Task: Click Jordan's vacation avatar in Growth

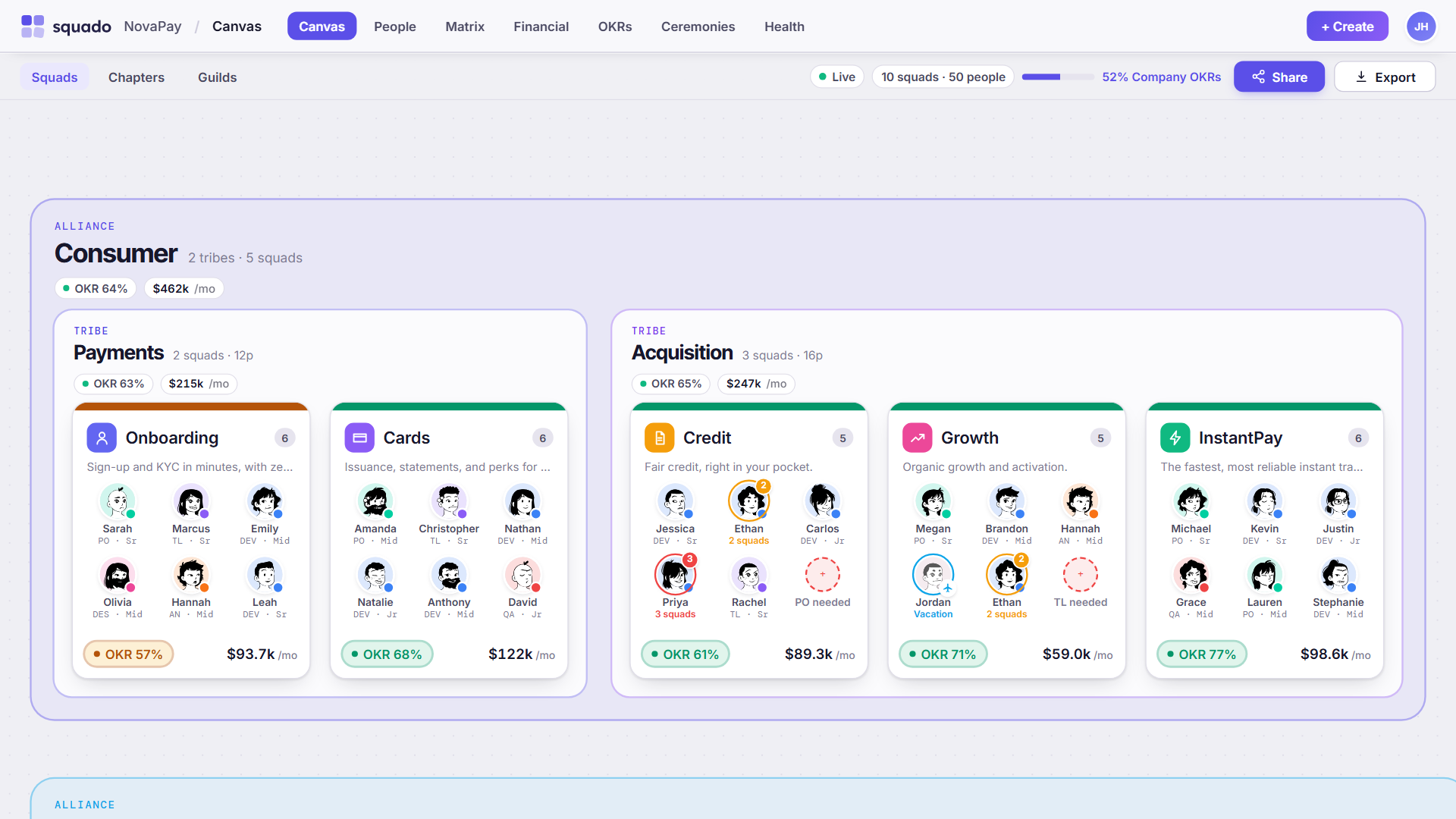Action: click(x=933, y=575)
